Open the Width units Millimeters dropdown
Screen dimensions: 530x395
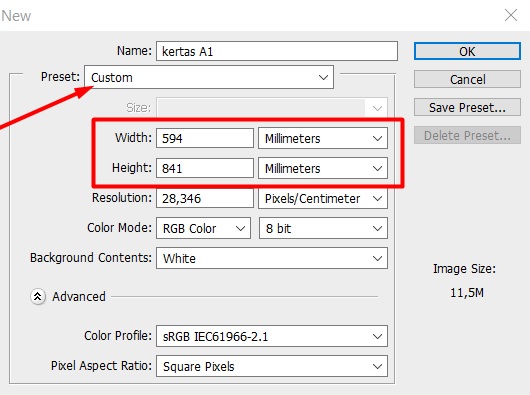(323, 138)
